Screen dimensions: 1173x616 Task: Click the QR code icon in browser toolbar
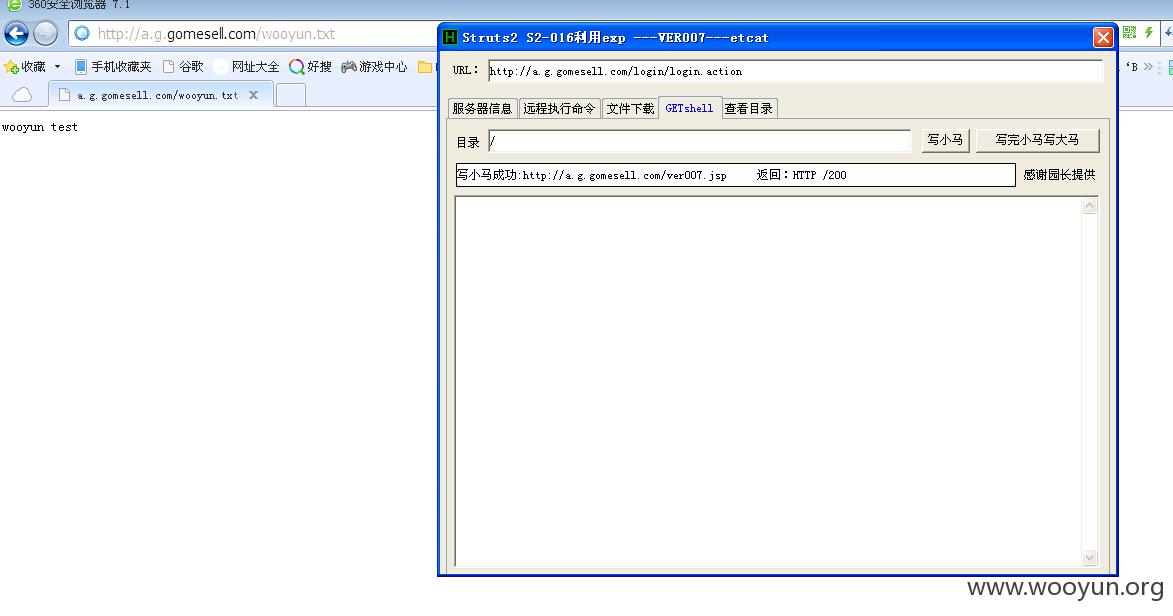(1130, 32)
